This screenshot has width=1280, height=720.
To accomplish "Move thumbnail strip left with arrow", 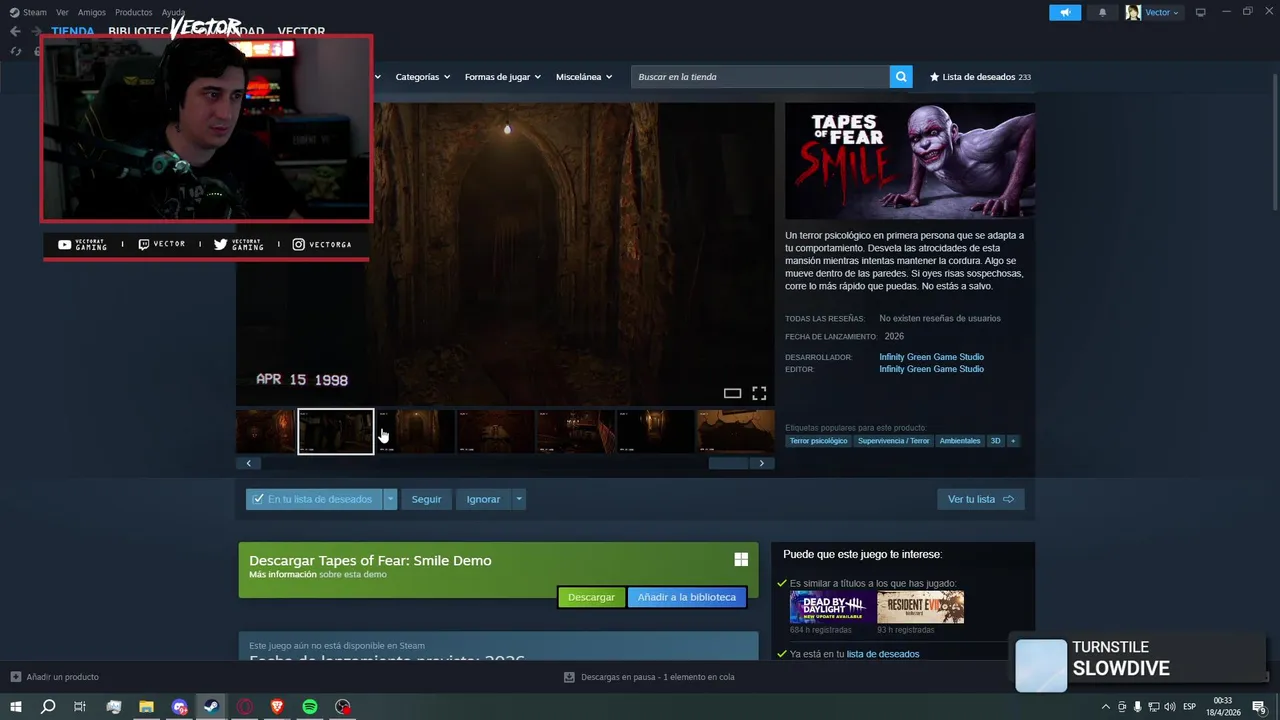I will pos(248,463).
